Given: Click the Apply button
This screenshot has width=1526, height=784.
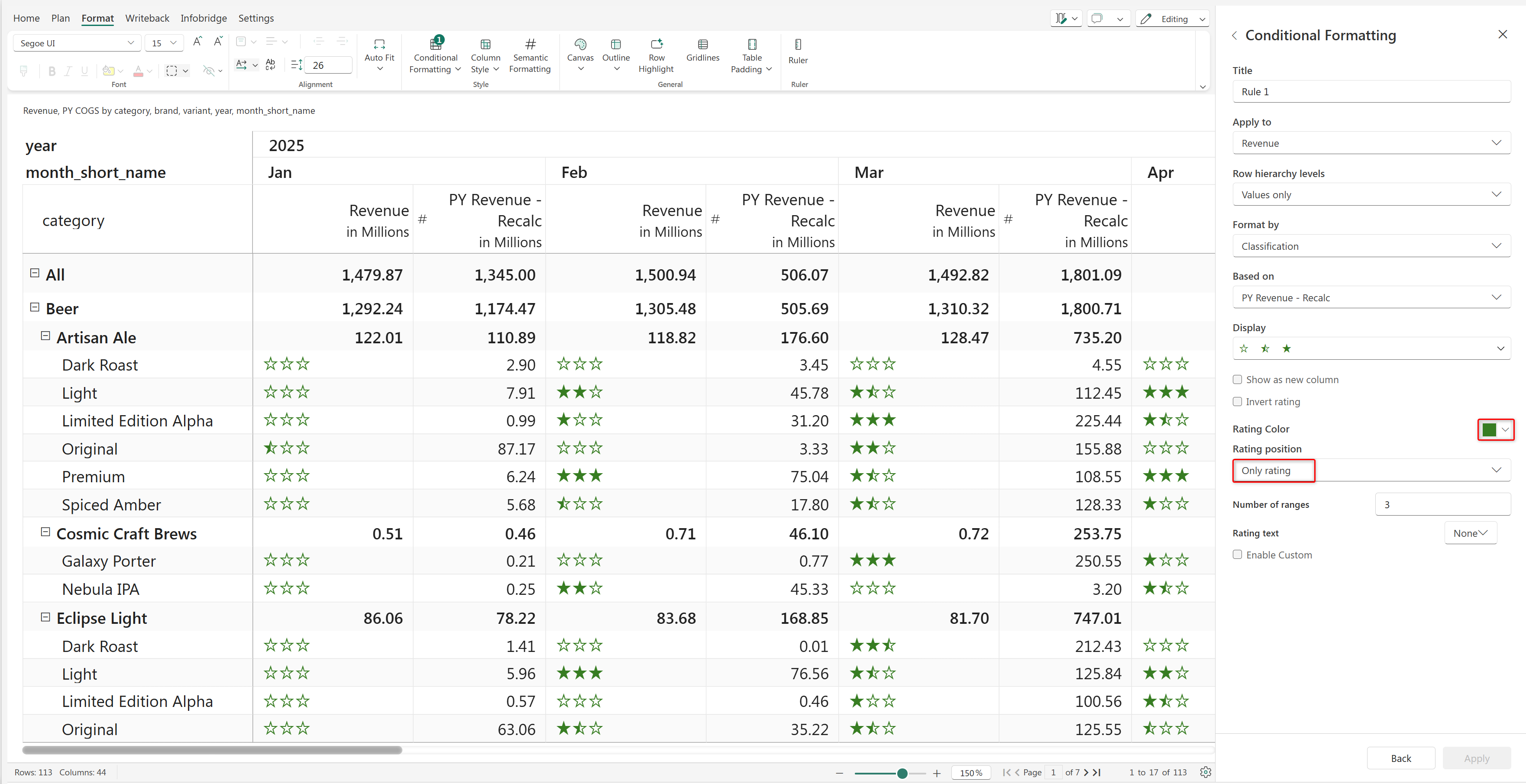Looking at the screenshot, I should [1476, 758].
